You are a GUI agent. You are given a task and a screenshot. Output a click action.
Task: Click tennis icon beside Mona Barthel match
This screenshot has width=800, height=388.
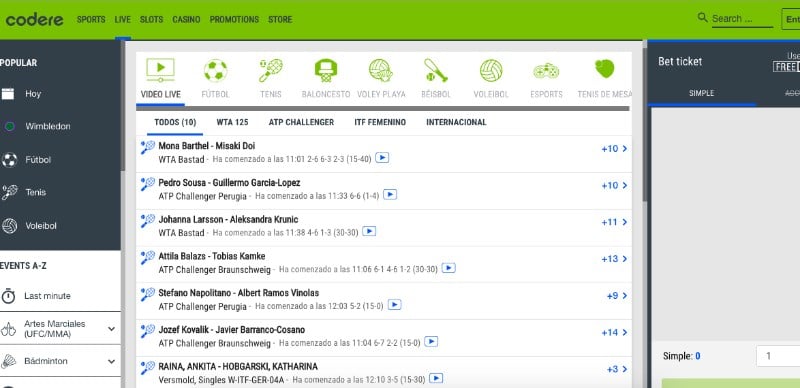(x=147, y=147)
